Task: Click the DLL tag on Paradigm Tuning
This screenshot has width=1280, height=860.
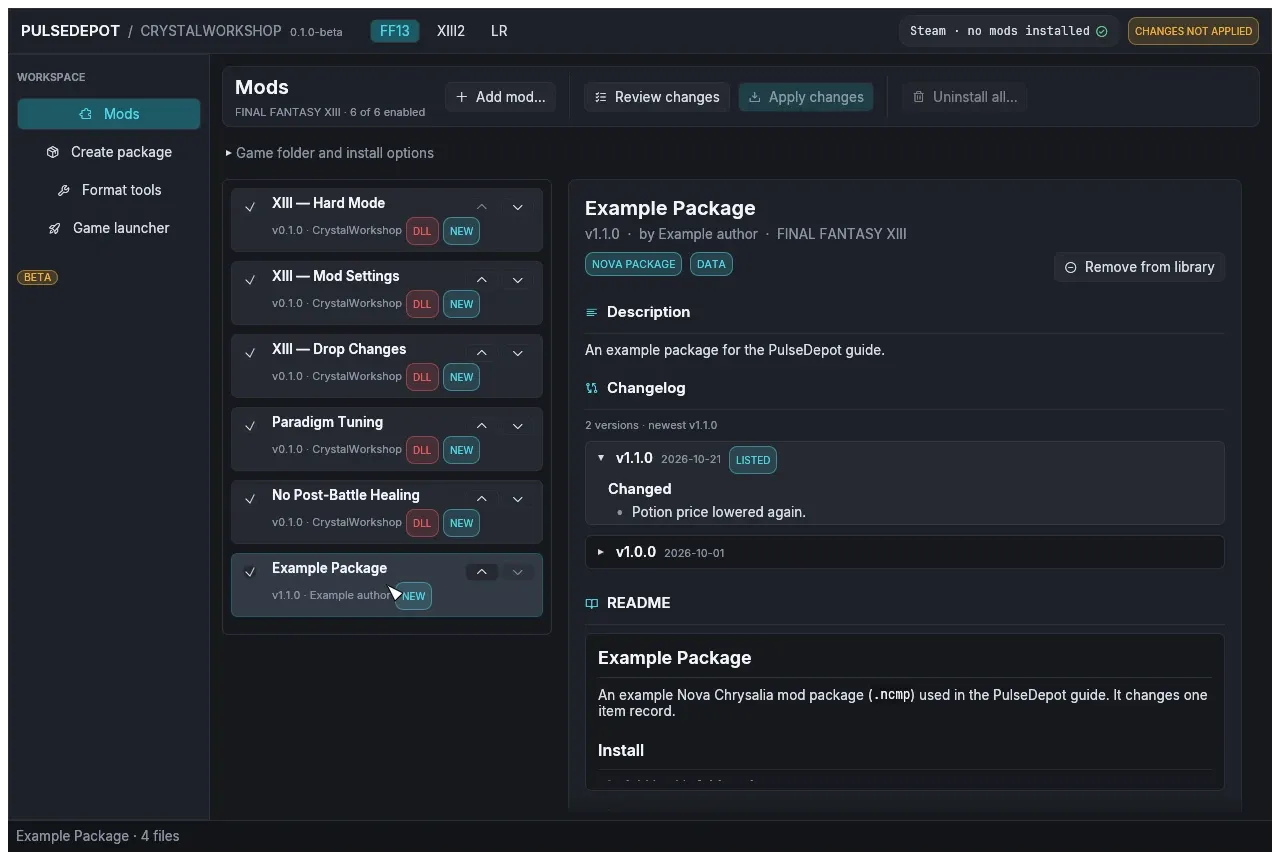Action: point(422,450)
